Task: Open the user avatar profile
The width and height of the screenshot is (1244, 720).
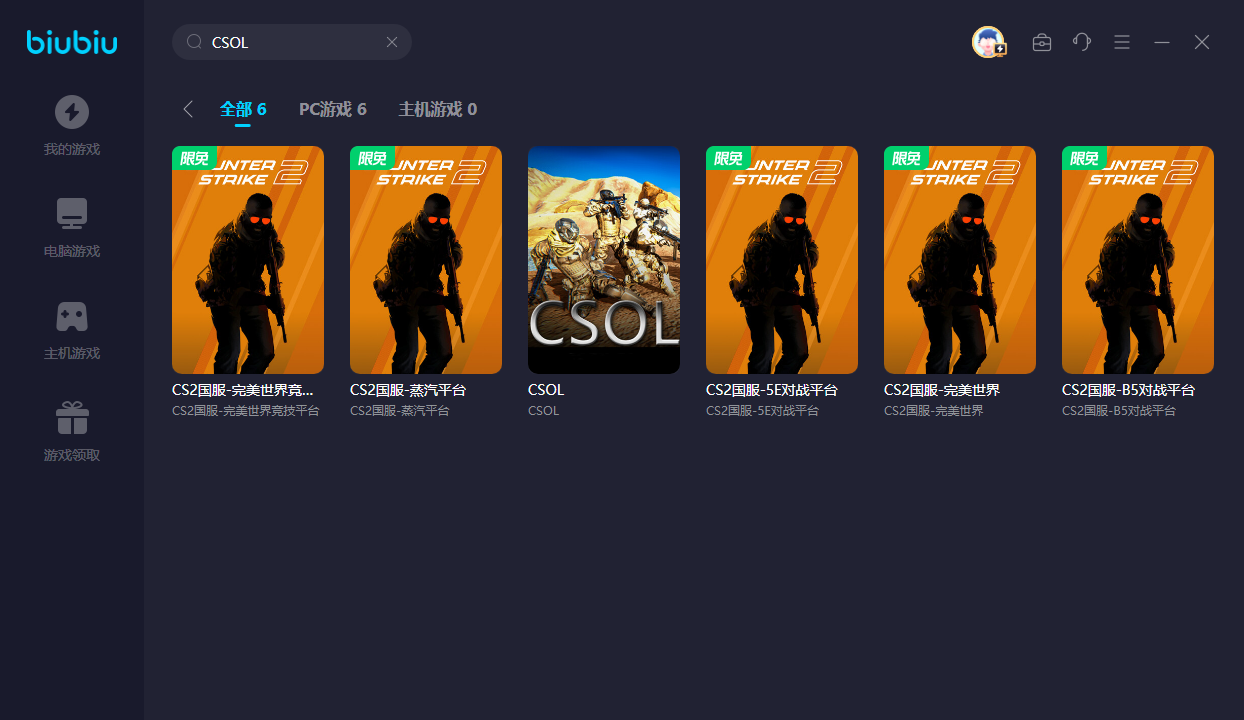Action: (988, 42)
